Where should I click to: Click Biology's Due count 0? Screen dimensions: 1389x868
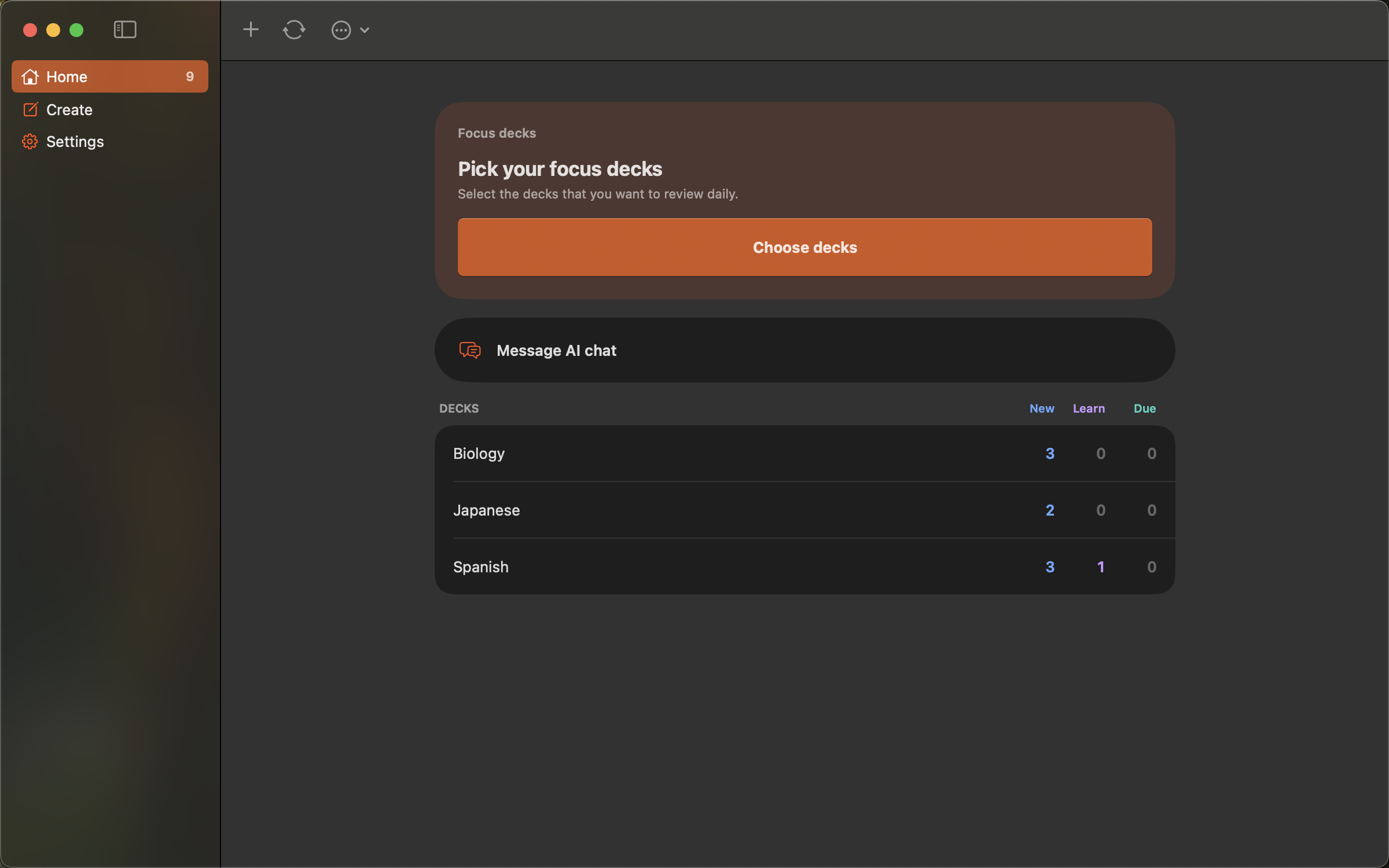pos(1152,453)
